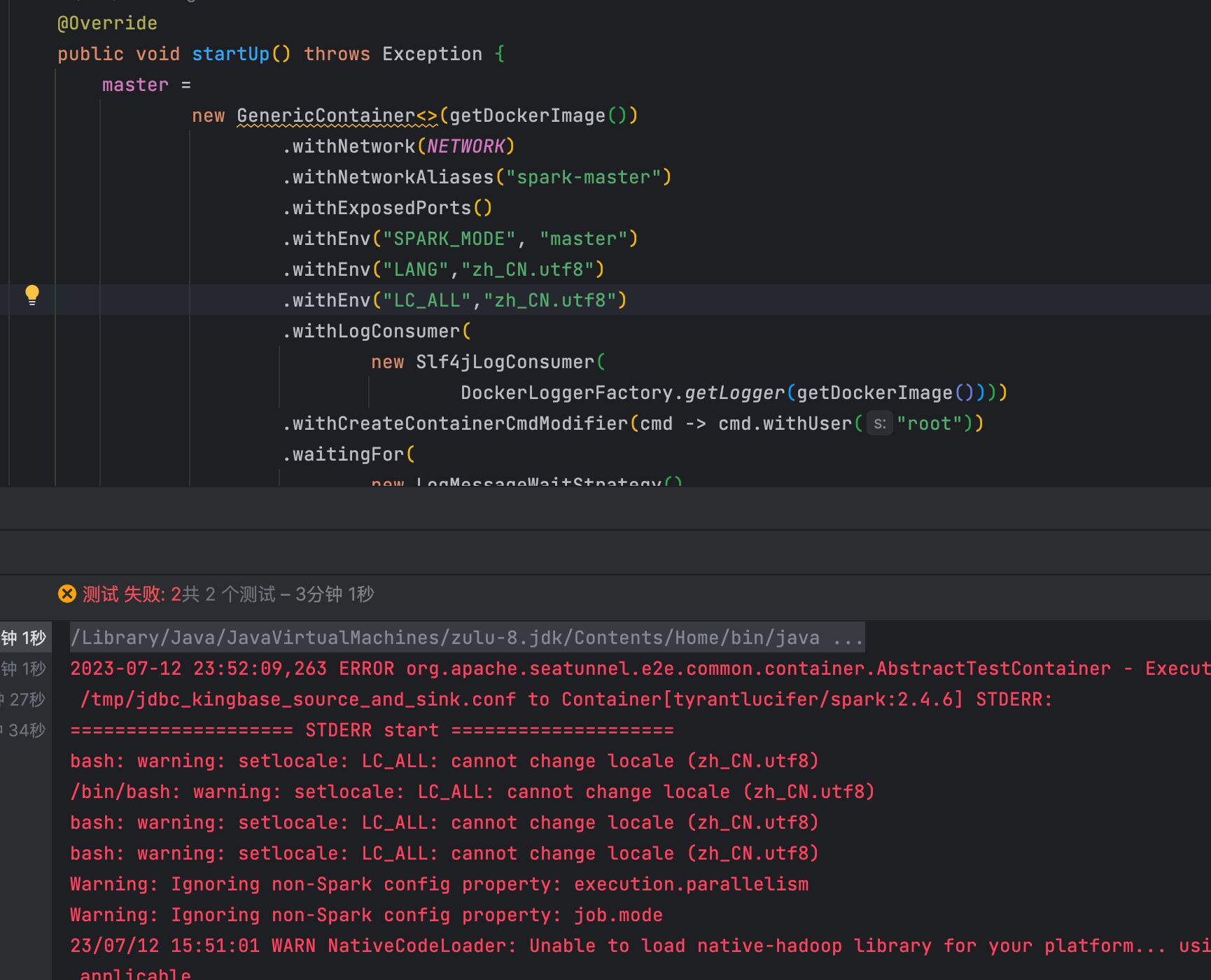This screenshot has height=980, width=1211.
Task: Click the job.mode warning line
Action: click(x=366, y=915)
